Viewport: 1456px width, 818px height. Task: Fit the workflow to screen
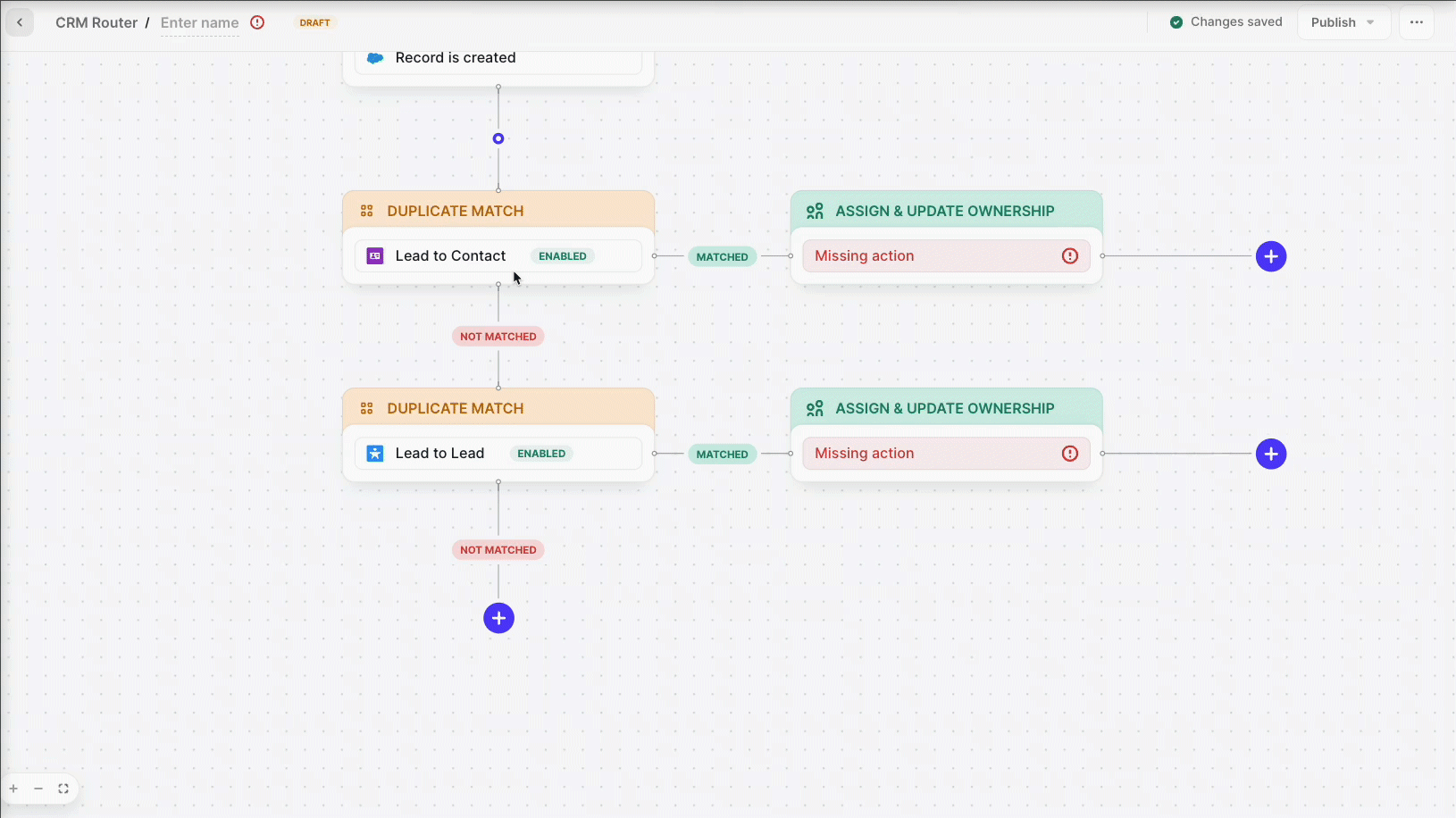pyautogui.click(x=63, y=789)
